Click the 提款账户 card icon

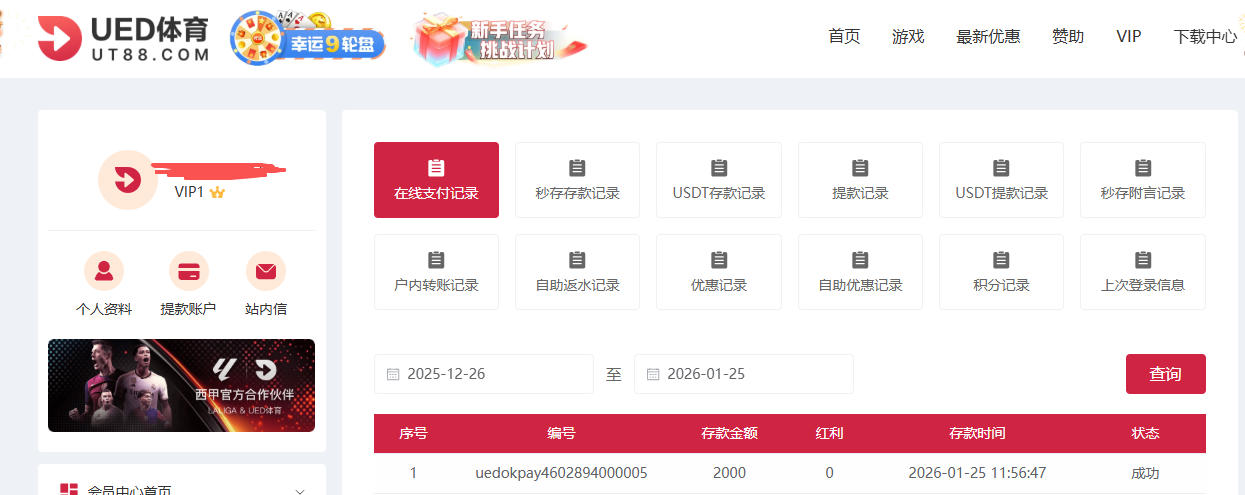188,271
